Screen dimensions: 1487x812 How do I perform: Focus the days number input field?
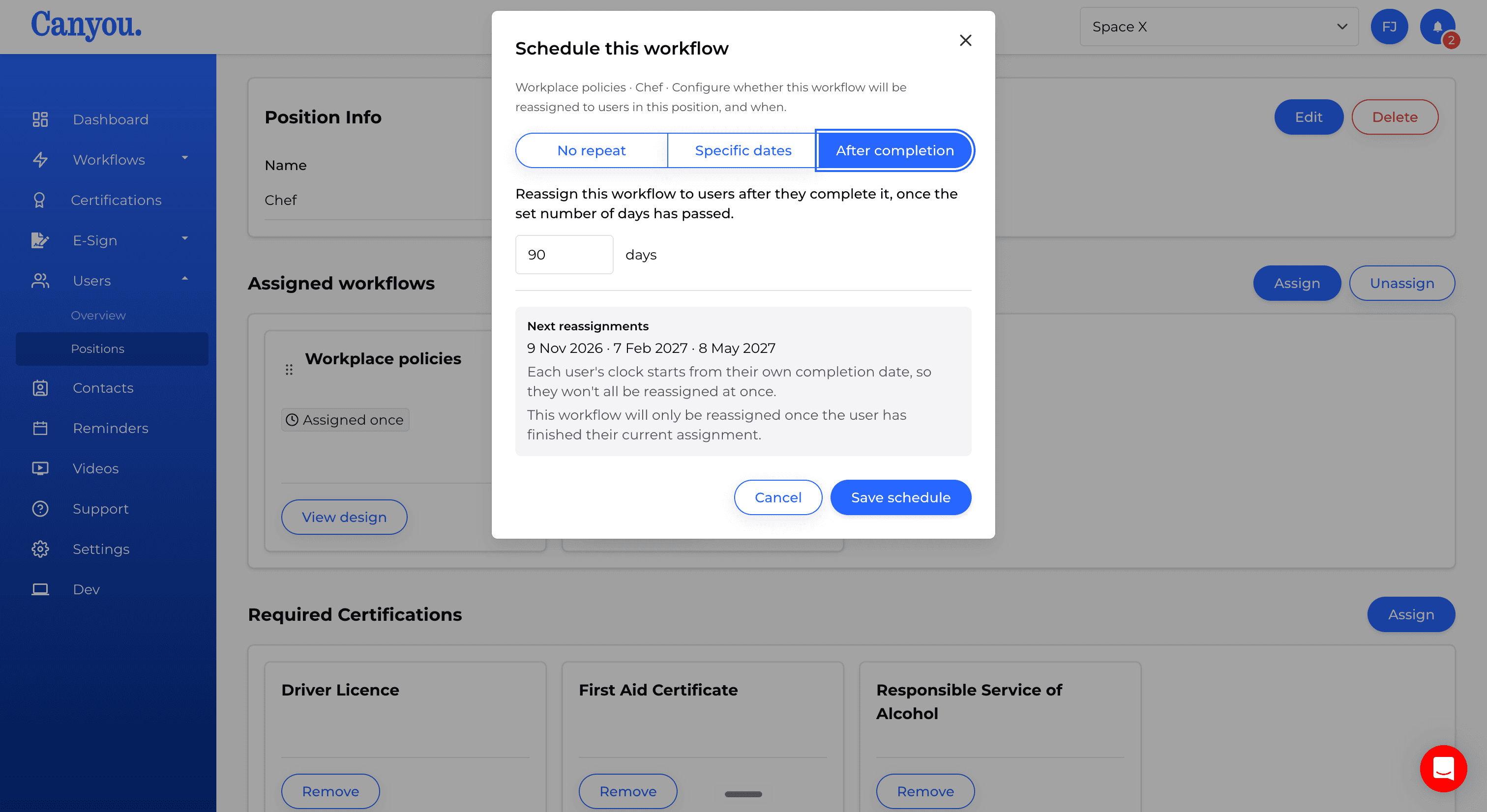(x=564, y=255)
